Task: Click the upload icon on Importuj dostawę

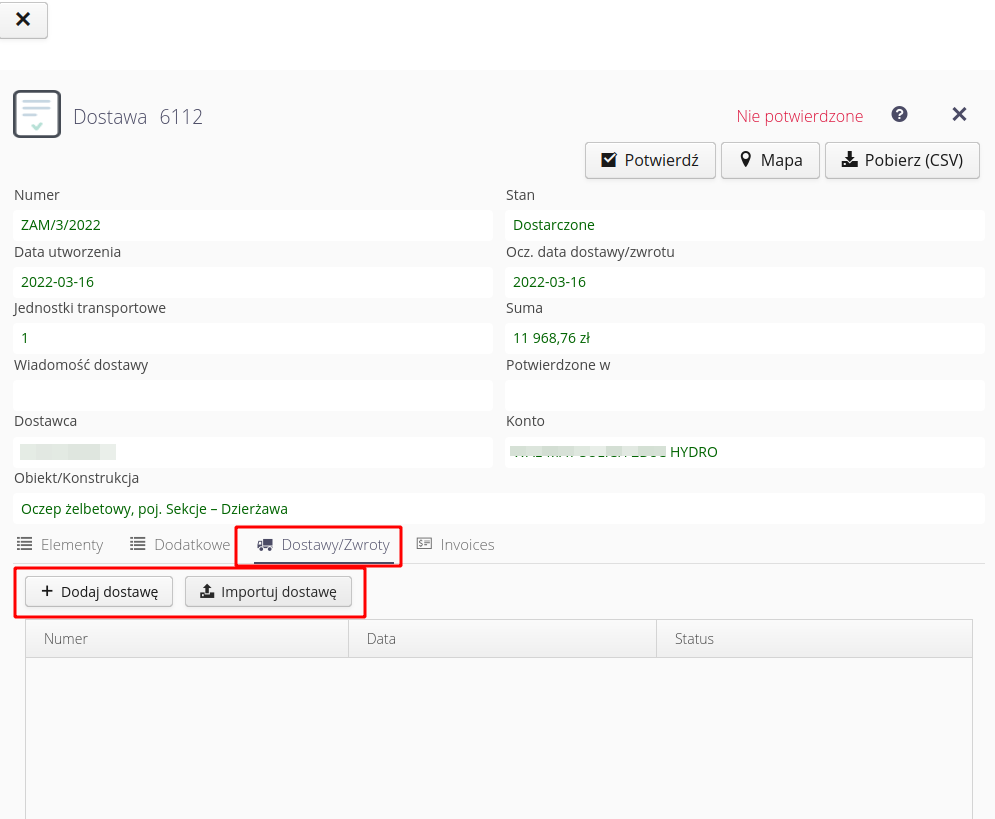Action: (209, 591)
